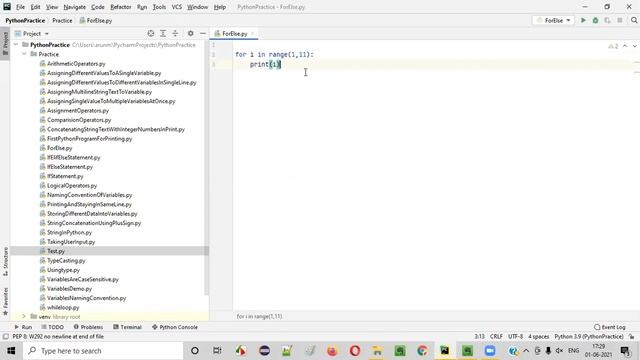Click the Windows taskbar search box
640x360 pixels.
coord(103,351)
